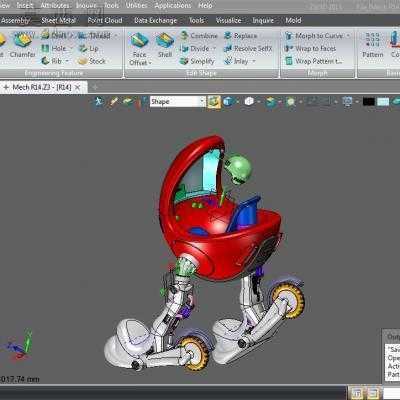Switch to the Assembly ribbon tab
Screen dimensions: 400x400
point(15,21)
